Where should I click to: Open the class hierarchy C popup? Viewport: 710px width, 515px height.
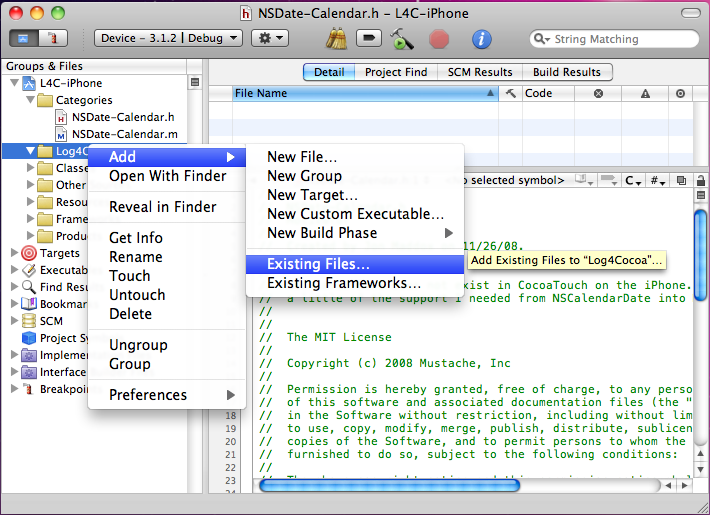[633, 181]
